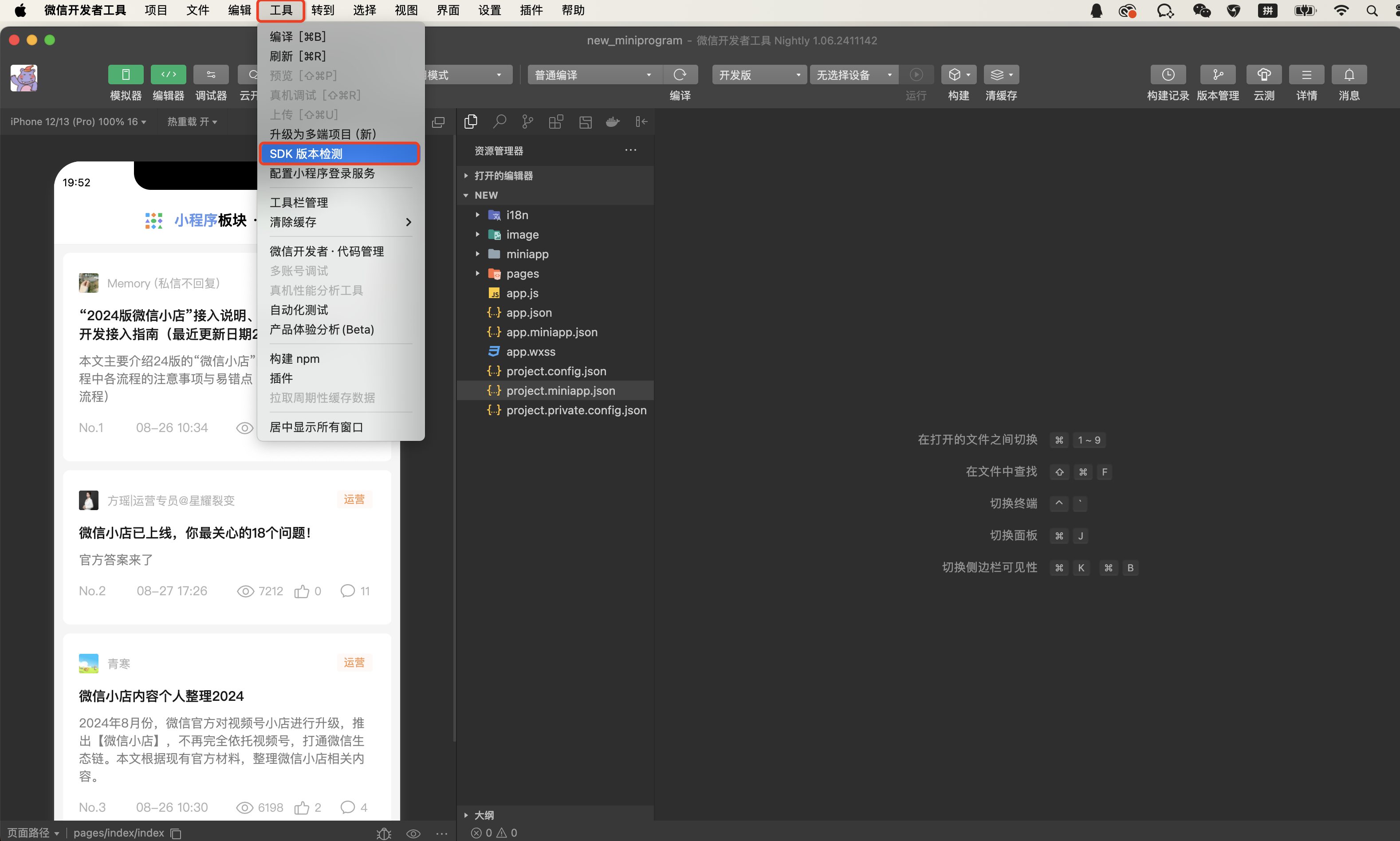Choose 构建 npm menu item
Viewport: 1400px width, 841px height.
[x=341, y=359]
